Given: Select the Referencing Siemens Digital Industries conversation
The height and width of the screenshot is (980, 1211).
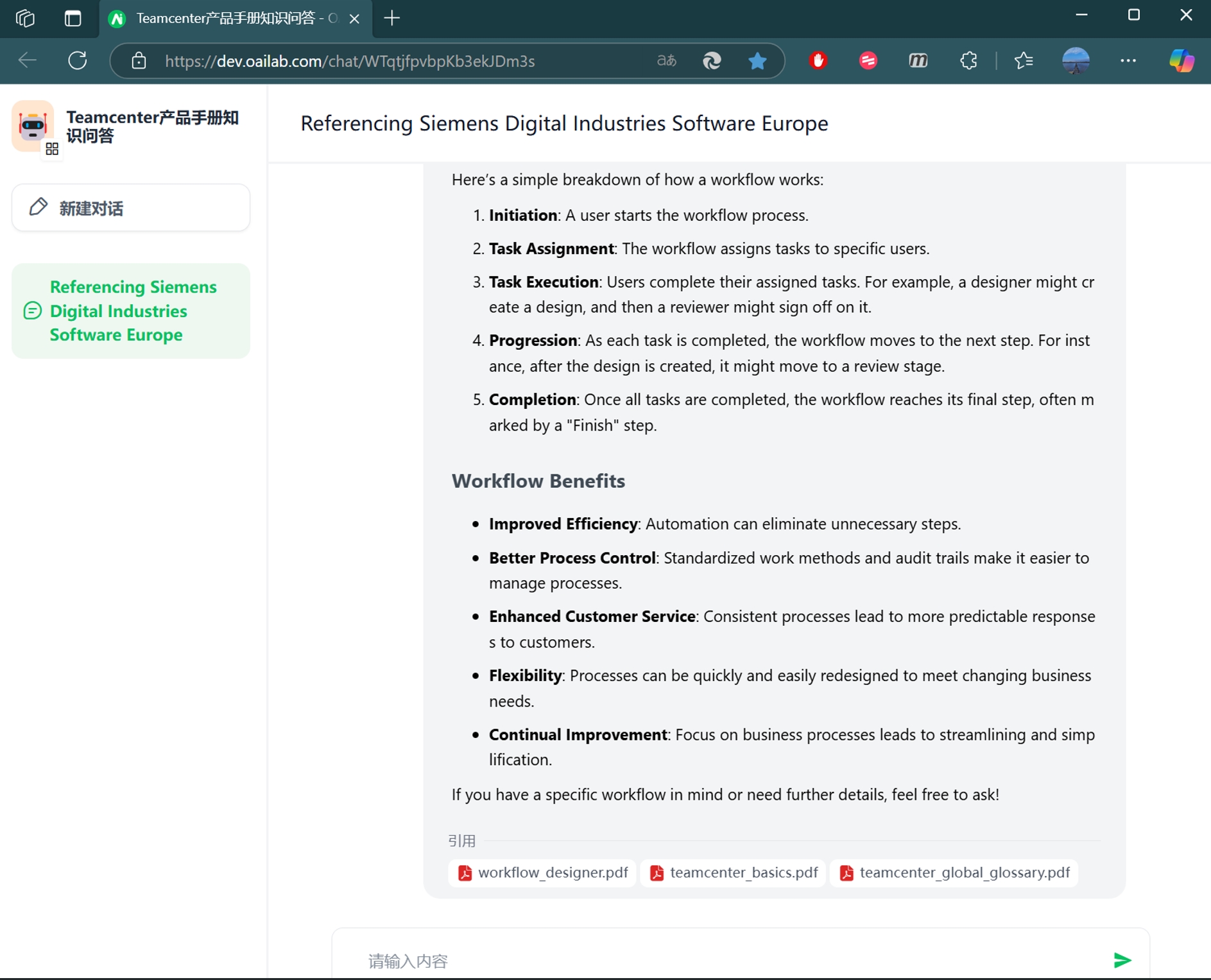Looking at the screenshot, I should [x=131, y=311].
